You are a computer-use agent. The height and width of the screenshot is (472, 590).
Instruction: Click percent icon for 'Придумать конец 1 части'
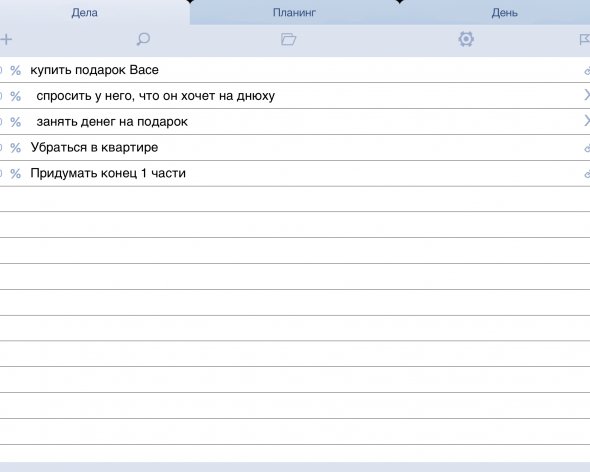(15, 174)
